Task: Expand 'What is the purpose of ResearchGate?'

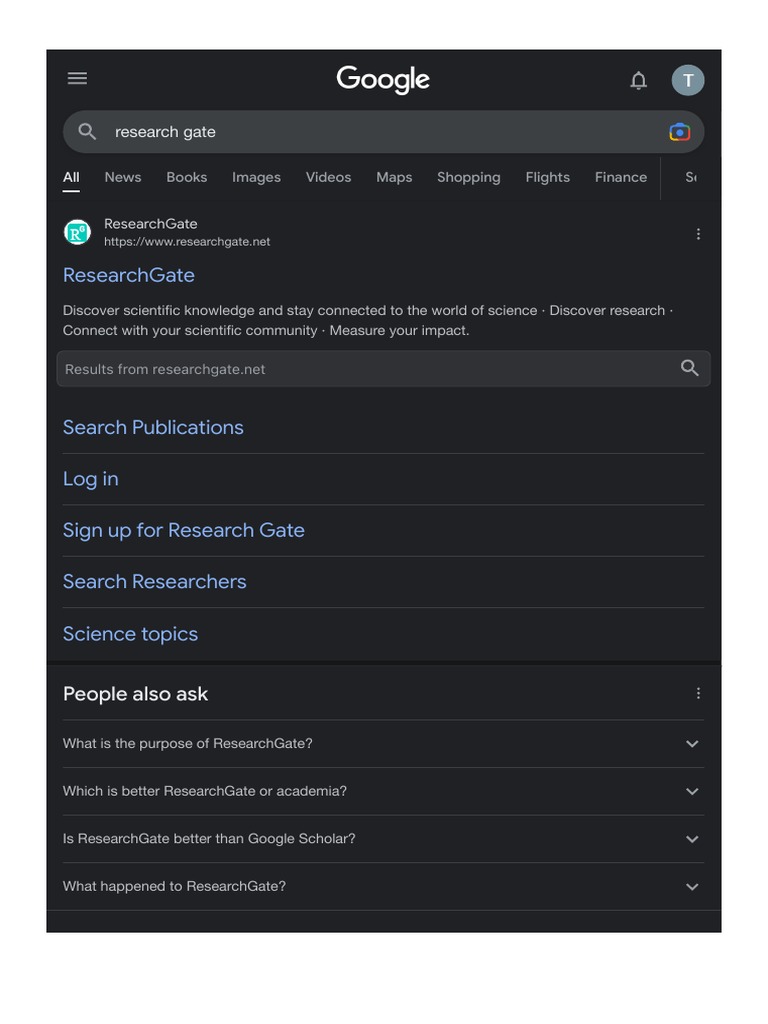Action: click(383, 743)
